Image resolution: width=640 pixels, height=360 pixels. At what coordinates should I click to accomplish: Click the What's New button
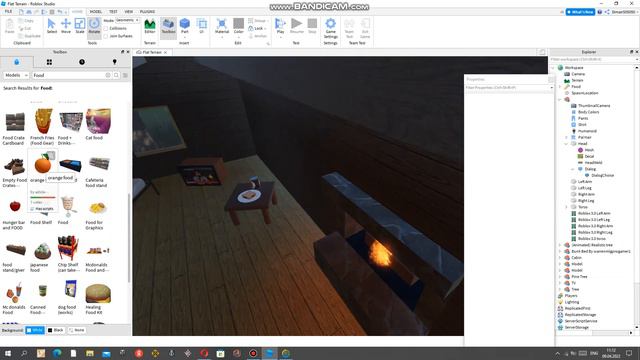coord(580,12)
